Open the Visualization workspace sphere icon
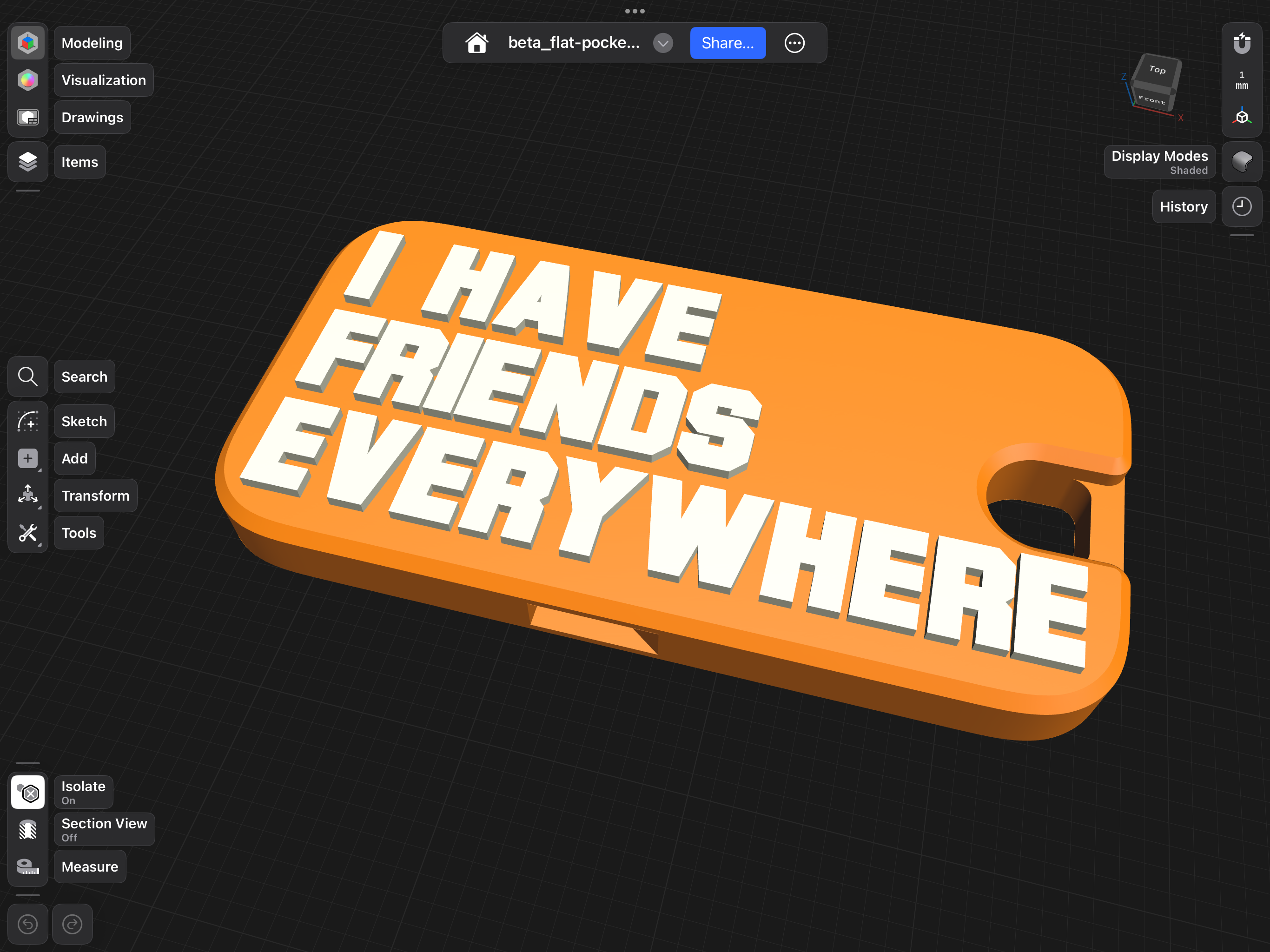Viewport: 1270px width, 952px height. pyautogui.click(x=27, y=80)
